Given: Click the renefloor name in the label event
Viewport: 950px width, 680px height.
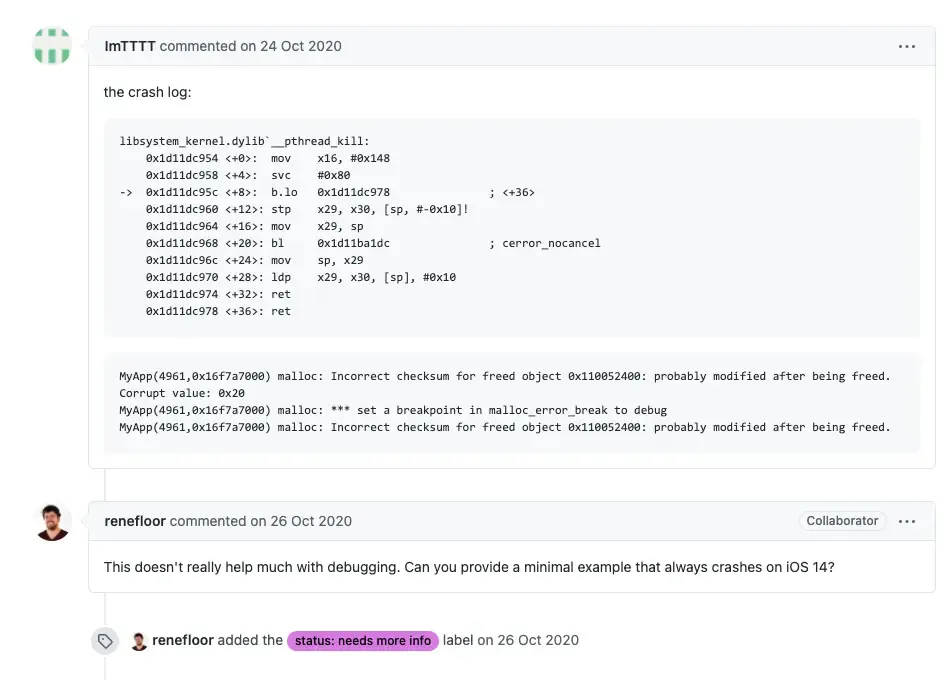Looking at the screenshot, I should coord(183,640).
